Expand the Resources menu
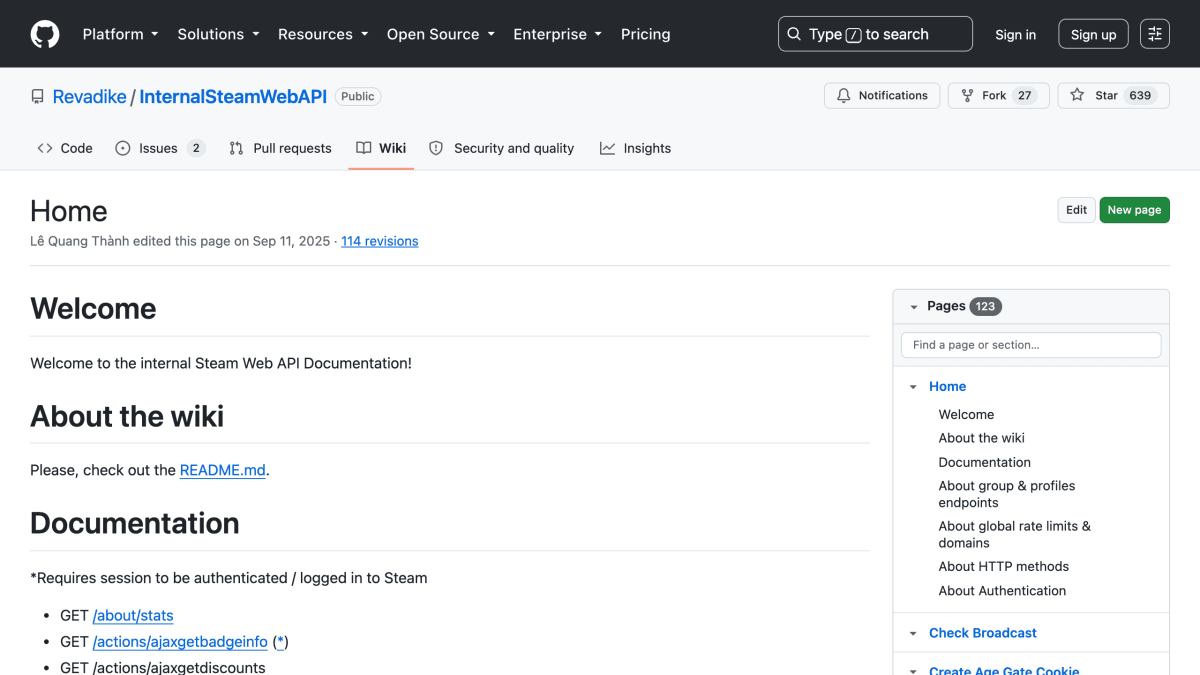The image size is (1200, 675). point(323,34)
